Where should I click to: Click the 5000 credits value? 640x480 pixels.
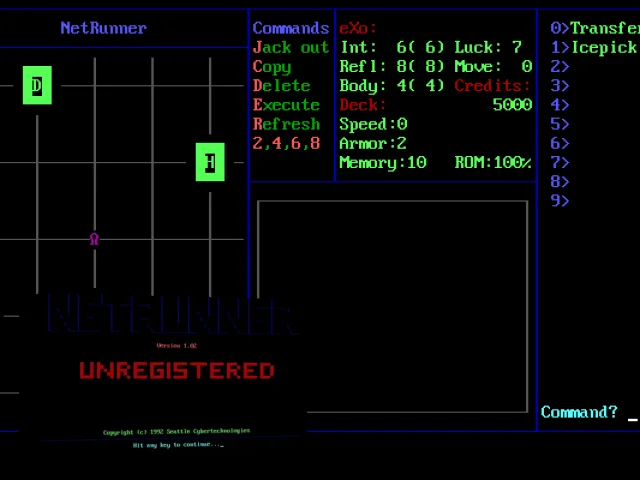click(512, 105)
